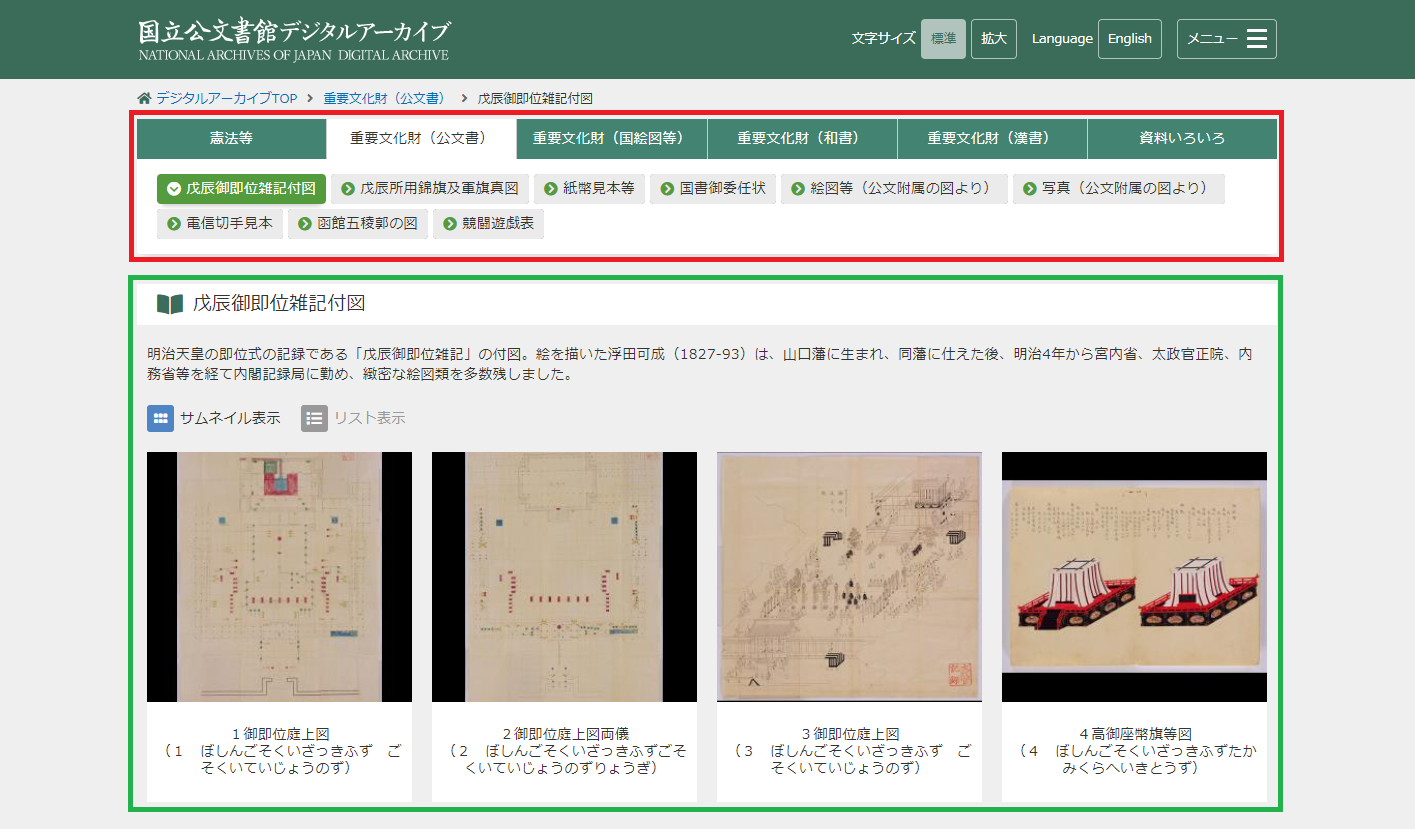Go to デジタルアーカイブTOP breadcrumb link
The width and height of the screenshot is (1415, 829).
tap(226, 99)
